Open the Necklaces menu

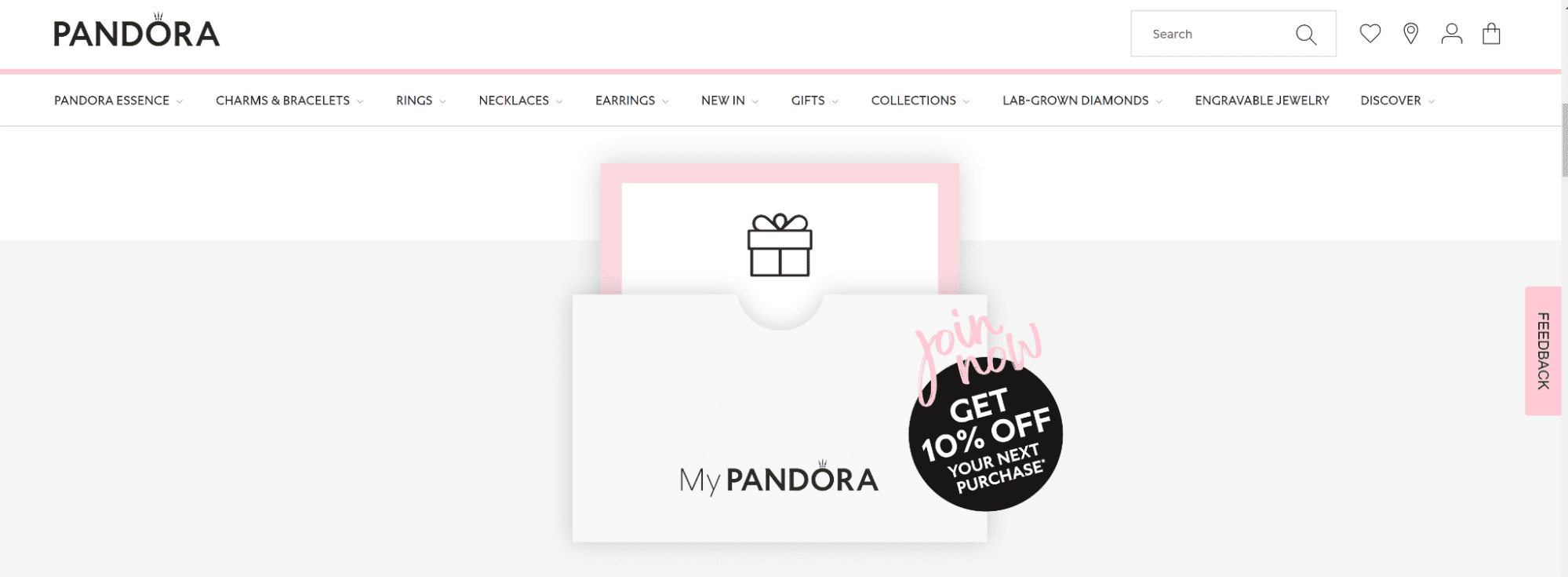click(521, 100)
